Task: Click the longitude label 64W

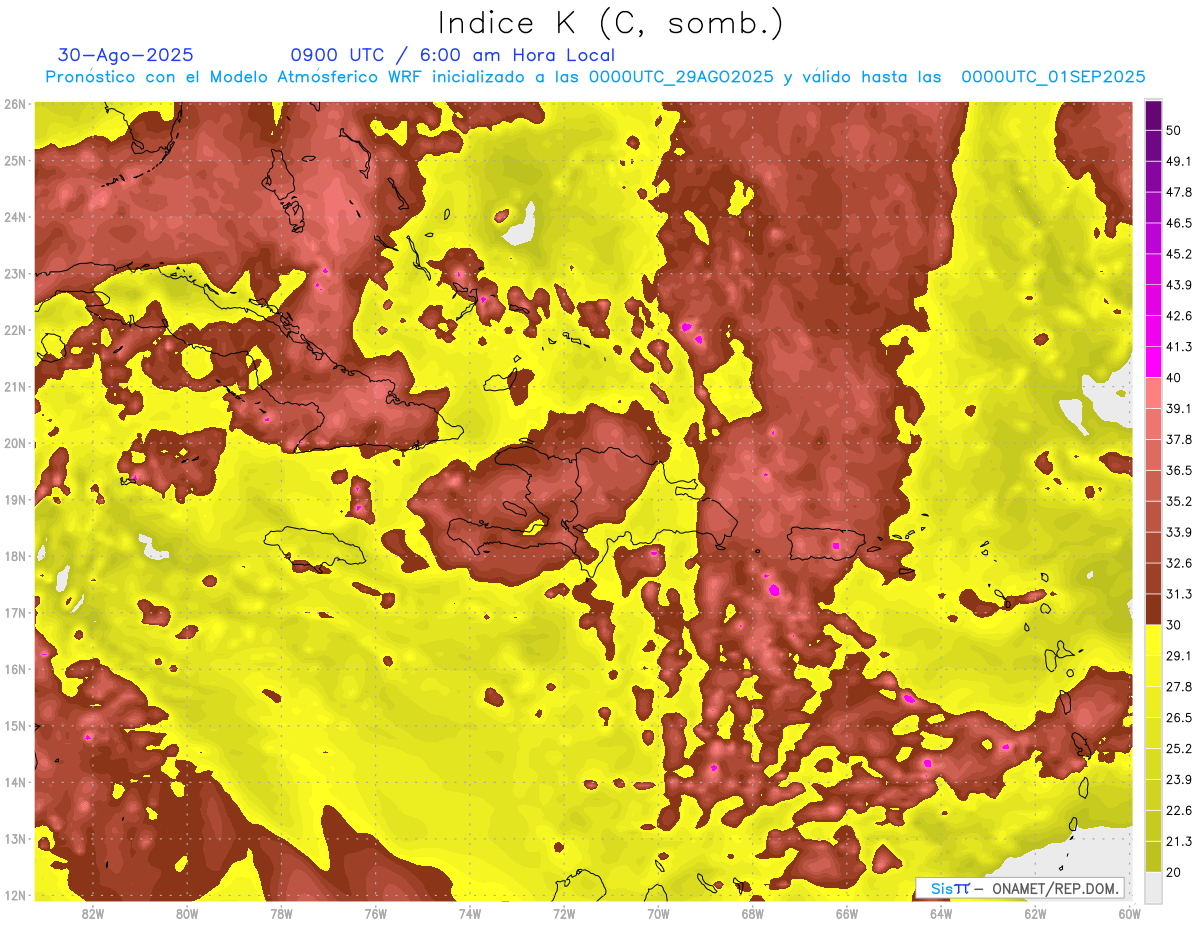Action: click(x=941, y=913)
